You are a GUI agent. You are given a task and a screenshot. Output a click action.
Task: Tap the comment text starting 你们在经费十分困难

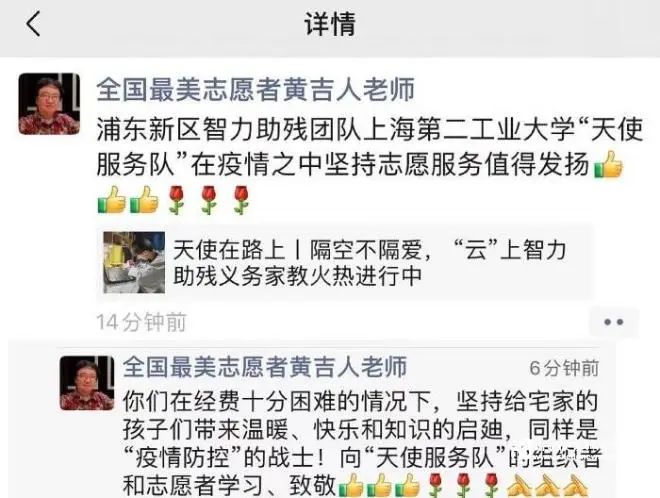[x=361, y=443]
